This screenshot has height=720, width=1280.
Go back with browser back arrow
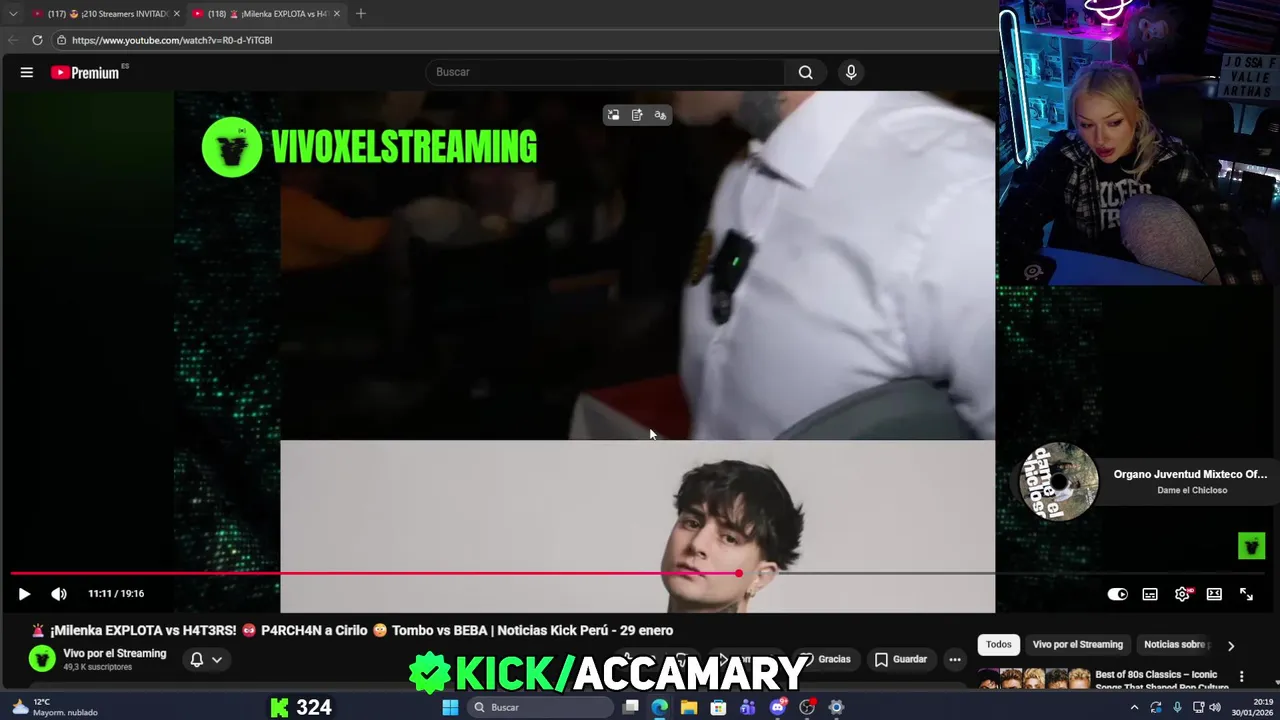12,40
